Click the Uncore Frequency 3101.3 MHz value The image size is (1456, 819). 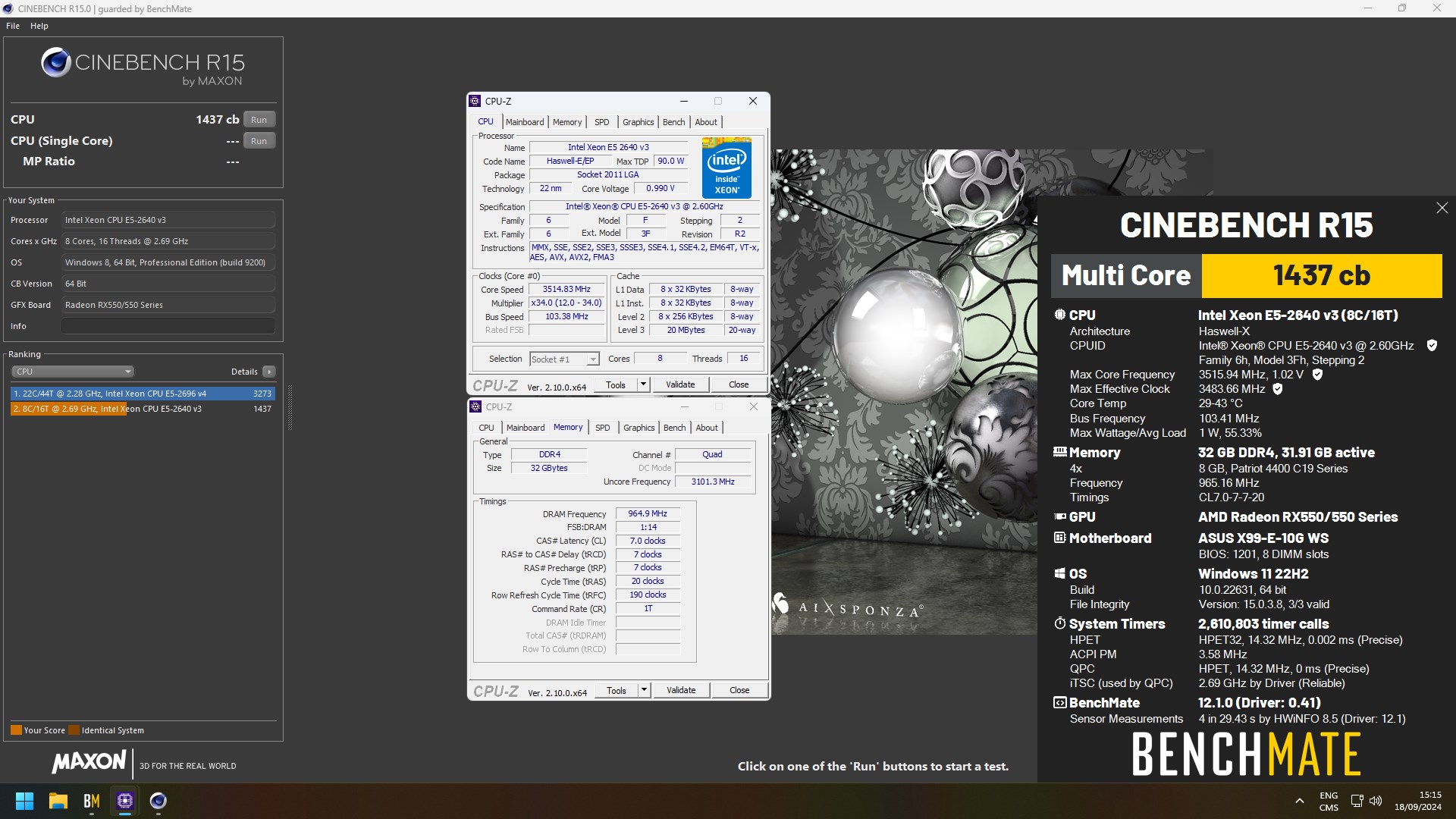713,482
